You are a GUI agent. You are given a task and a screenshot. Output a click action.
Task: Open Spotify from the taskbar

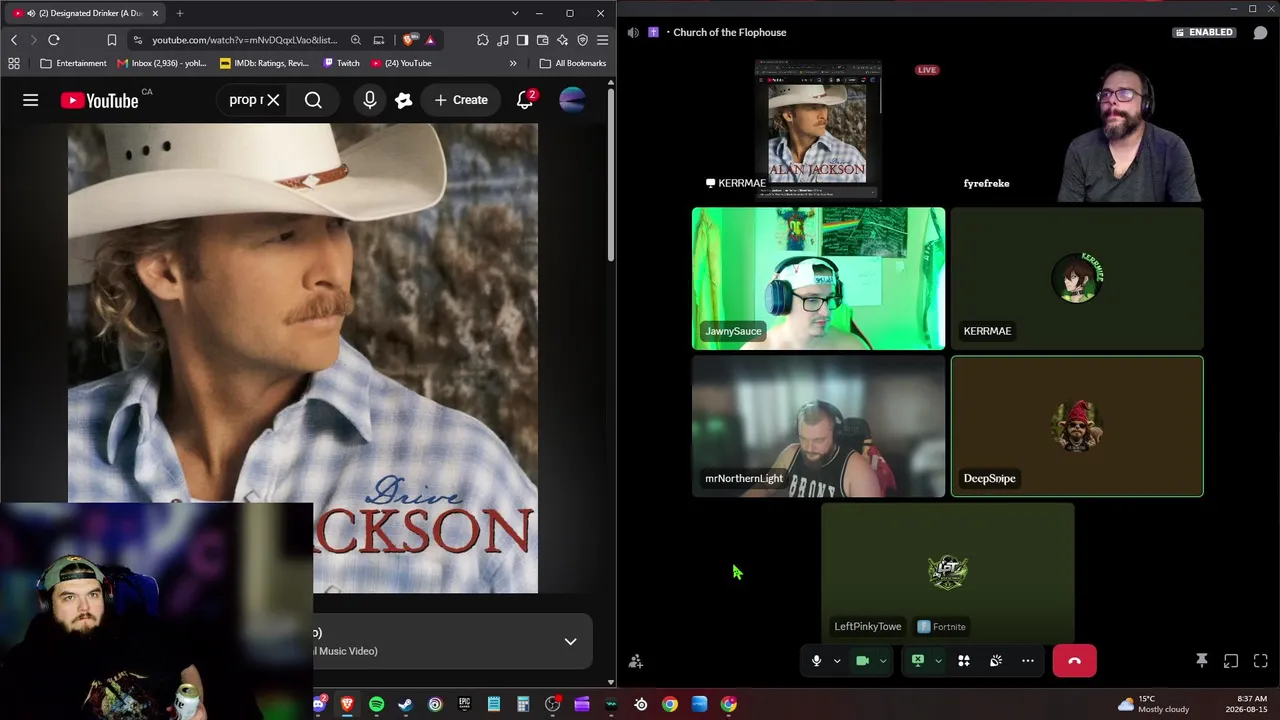click(376, 705)
